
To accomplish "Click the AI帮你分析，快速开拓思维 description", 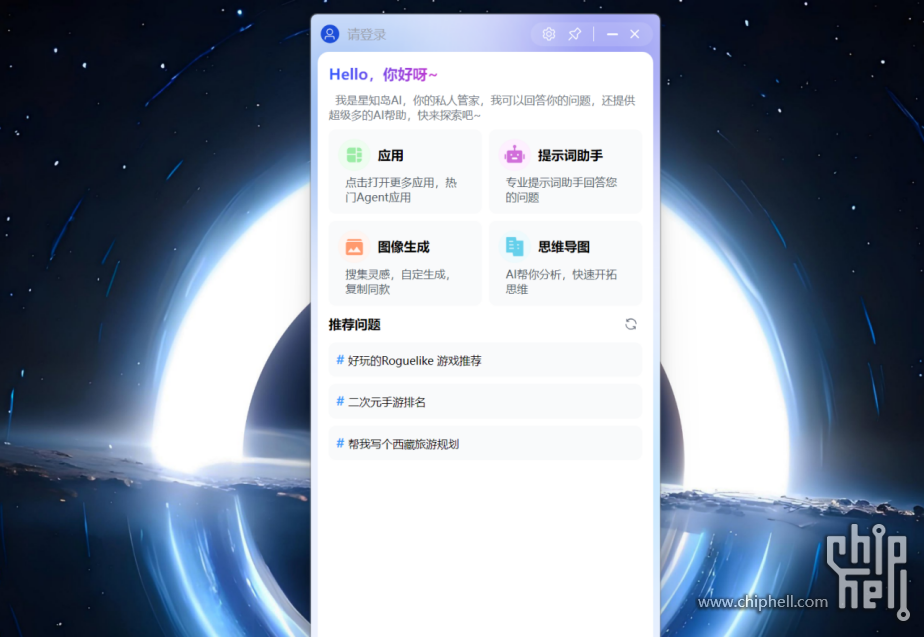I will tap(561, 282).
